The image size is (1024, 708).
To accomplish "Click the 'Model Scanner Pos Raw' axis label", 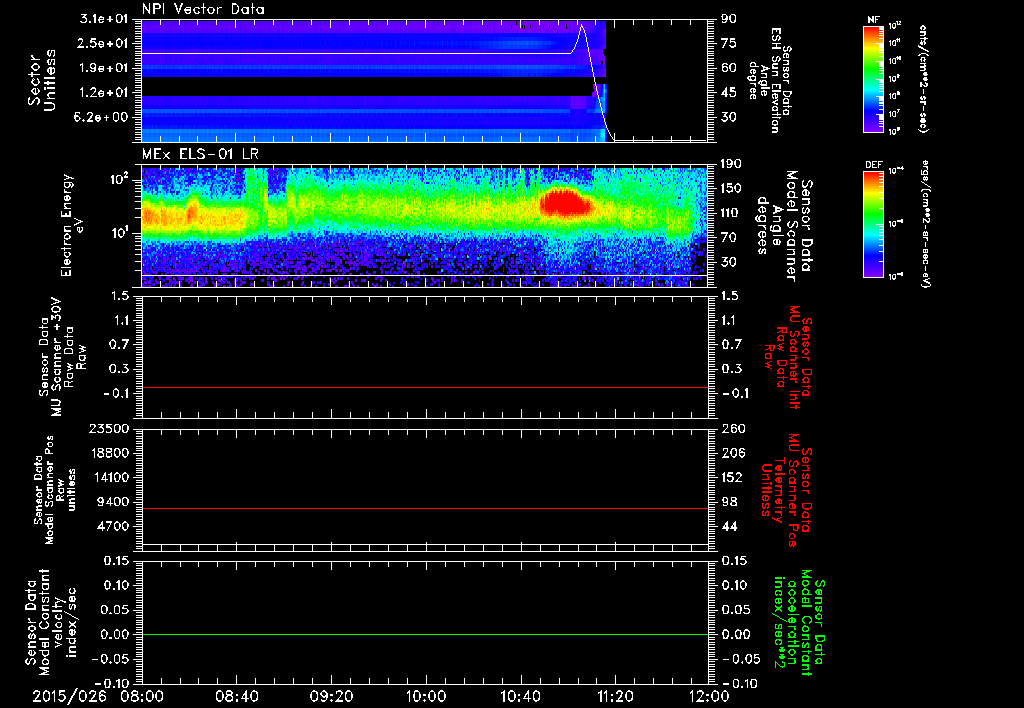I will (54, 490).
